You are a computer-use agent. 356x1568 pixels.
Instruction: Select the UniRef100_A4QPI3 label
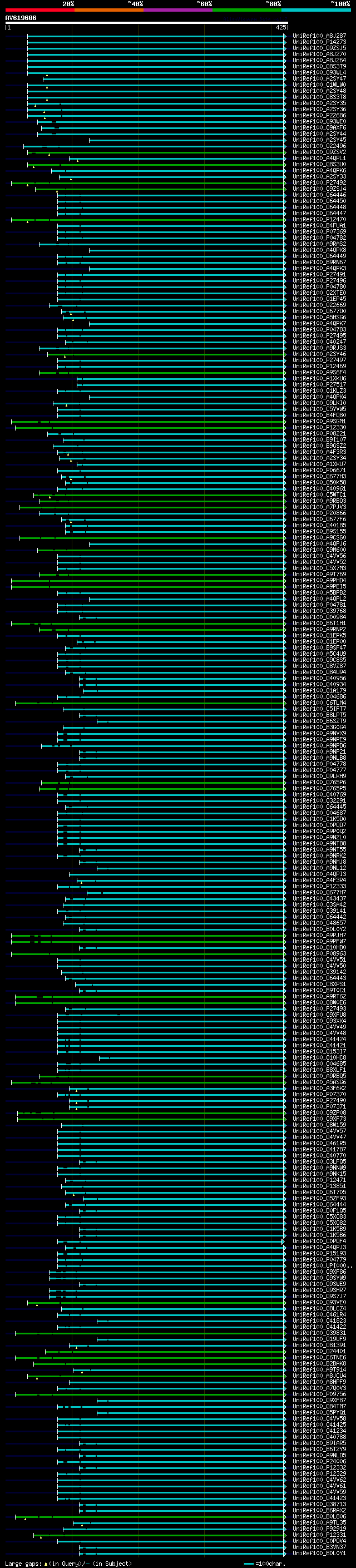[319, 874]
